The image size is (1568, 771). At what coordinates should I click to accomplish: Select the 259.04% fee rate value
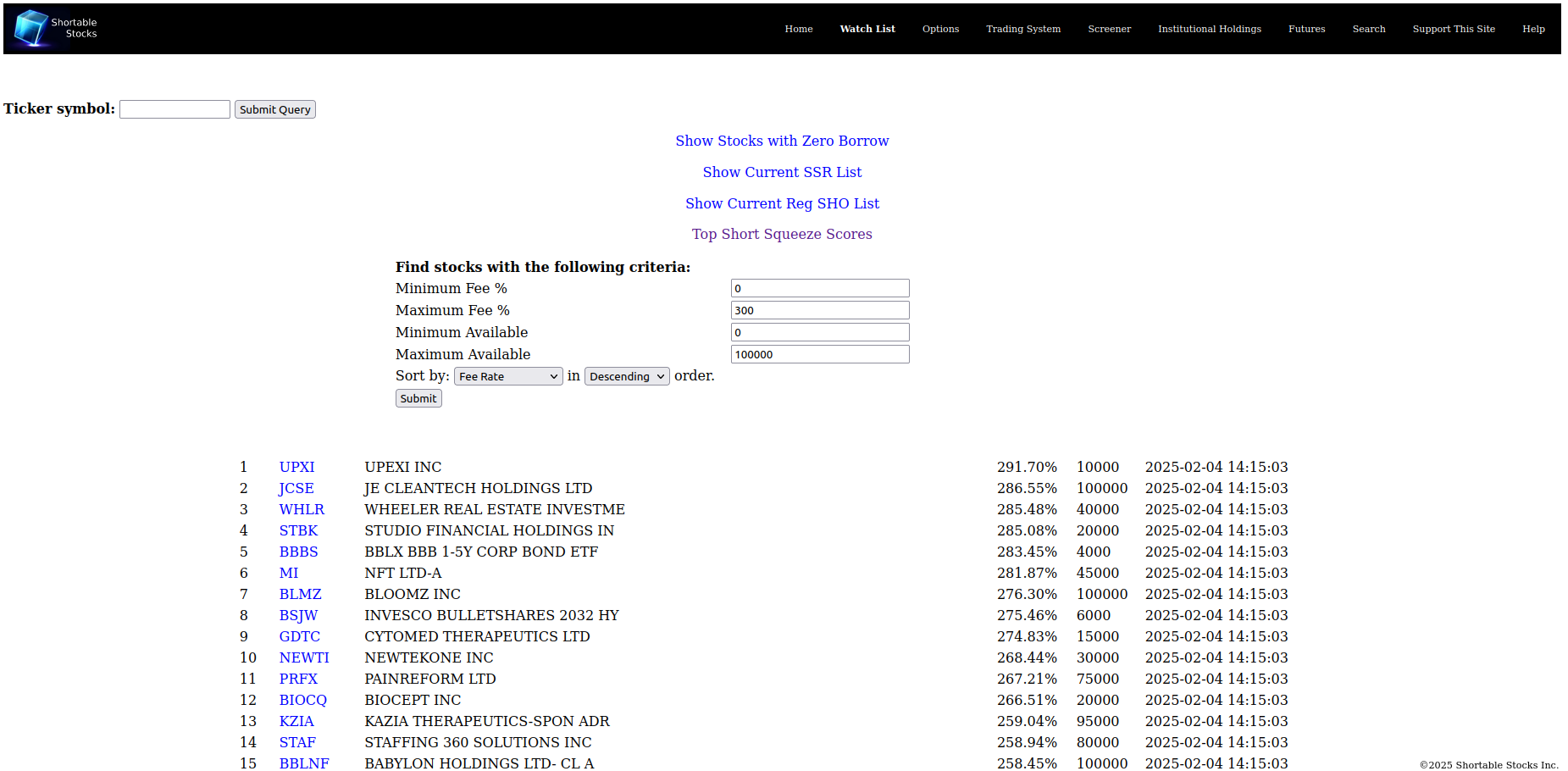tap(1027, 721)
